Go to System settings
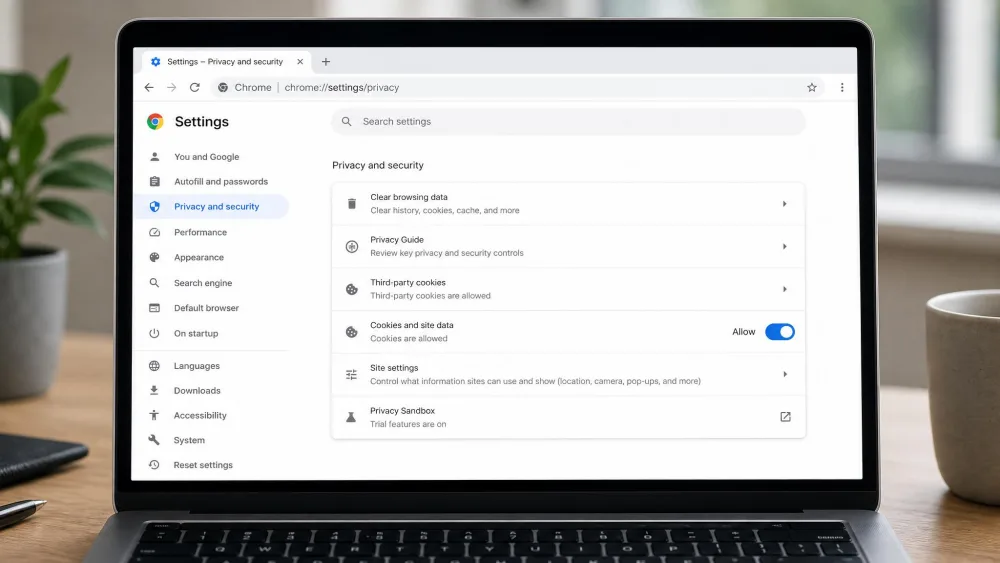Screen dimensions: 1000x563 (x=189, y=441)
